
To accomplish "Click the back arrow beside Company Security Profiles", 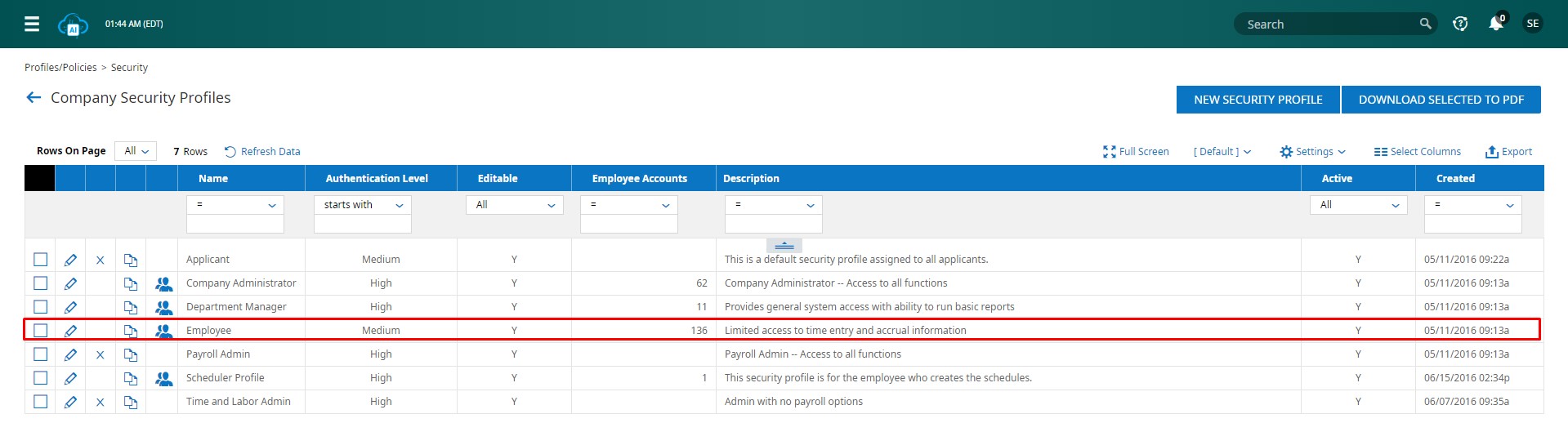I will pos(34,98).
